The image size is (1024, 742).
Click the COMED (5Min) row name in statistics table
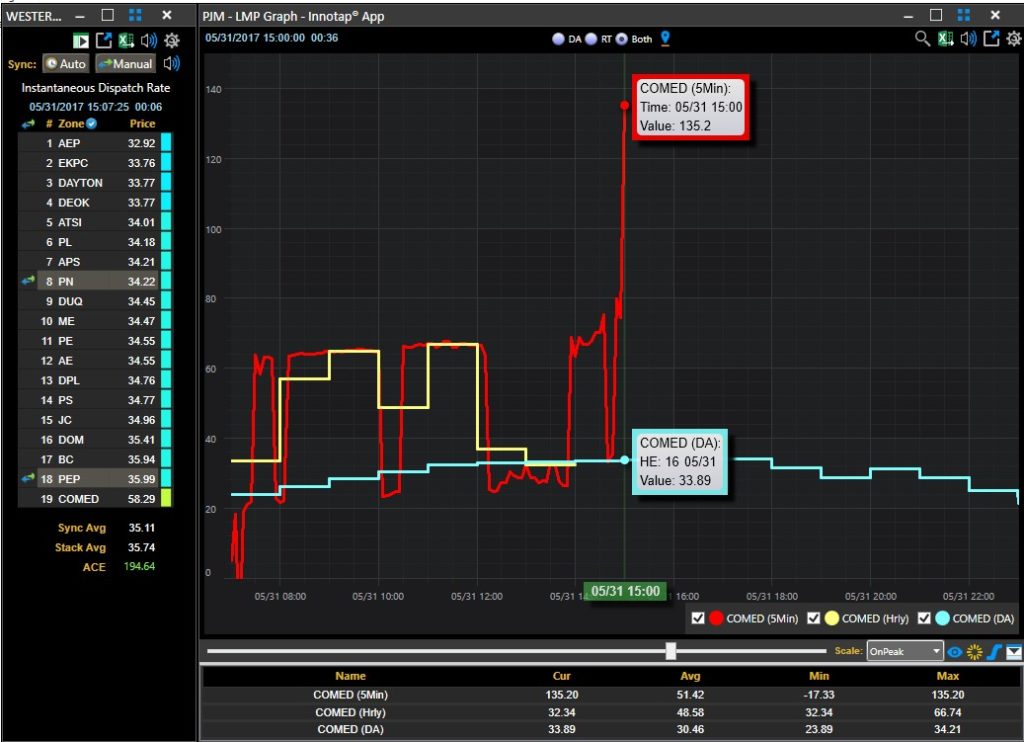tap(351, 694)
